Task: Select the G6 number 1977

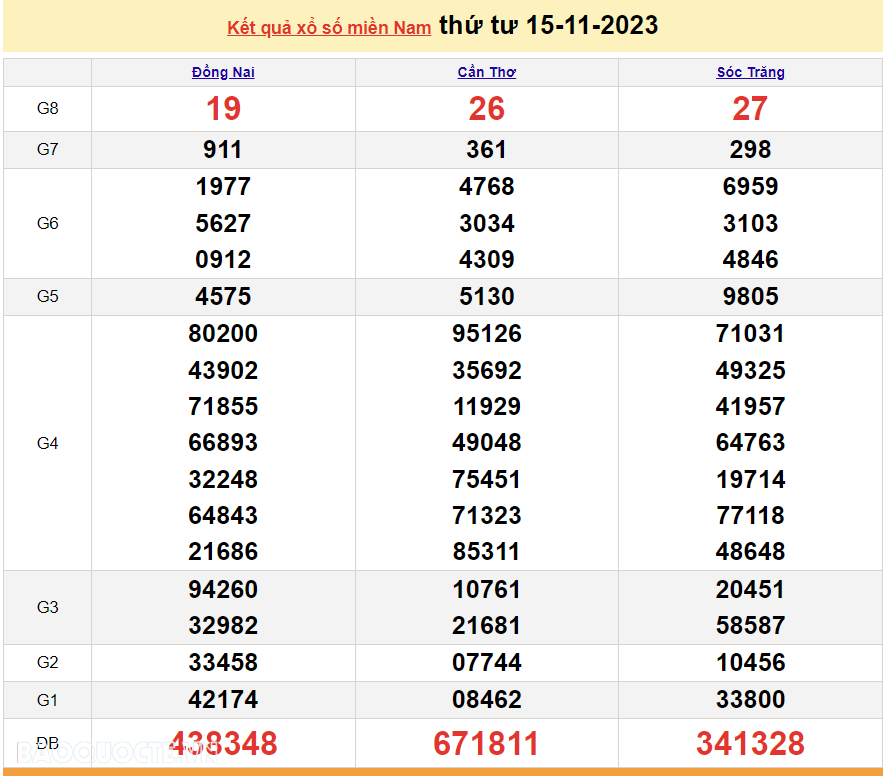Action: pos(223,187)
